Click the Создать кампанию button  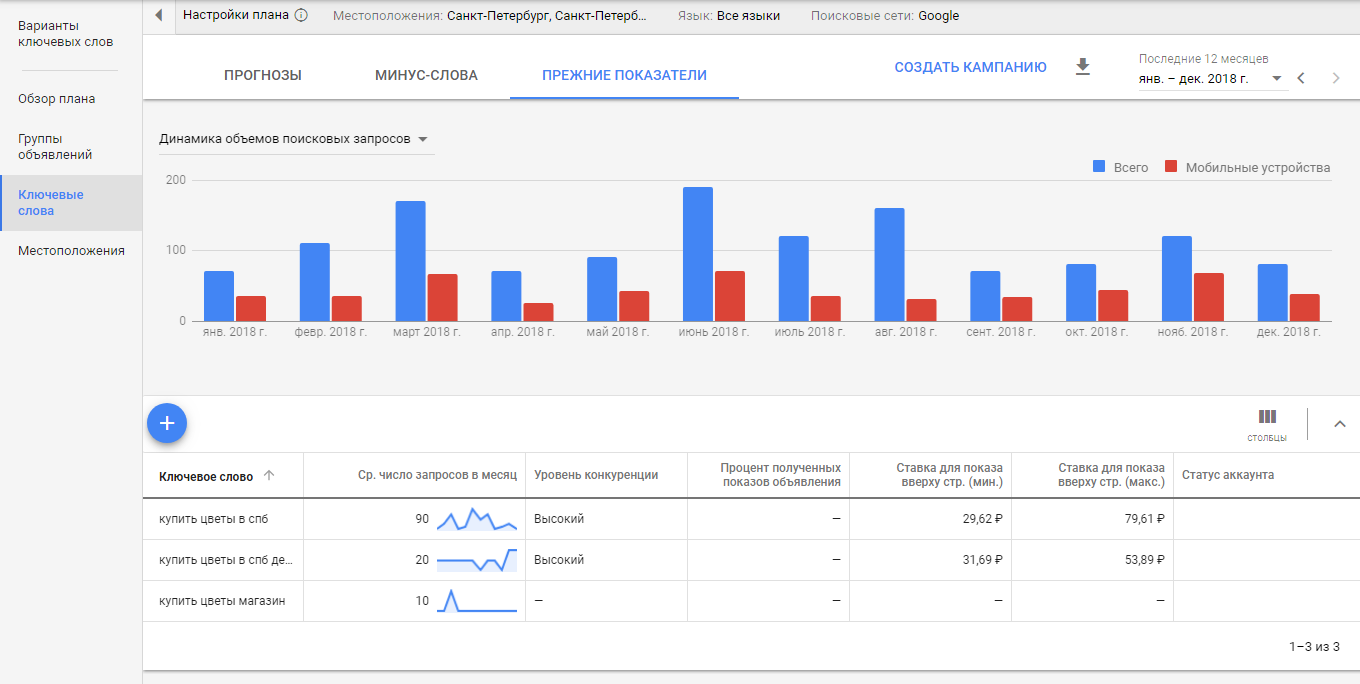pos(970,67)
